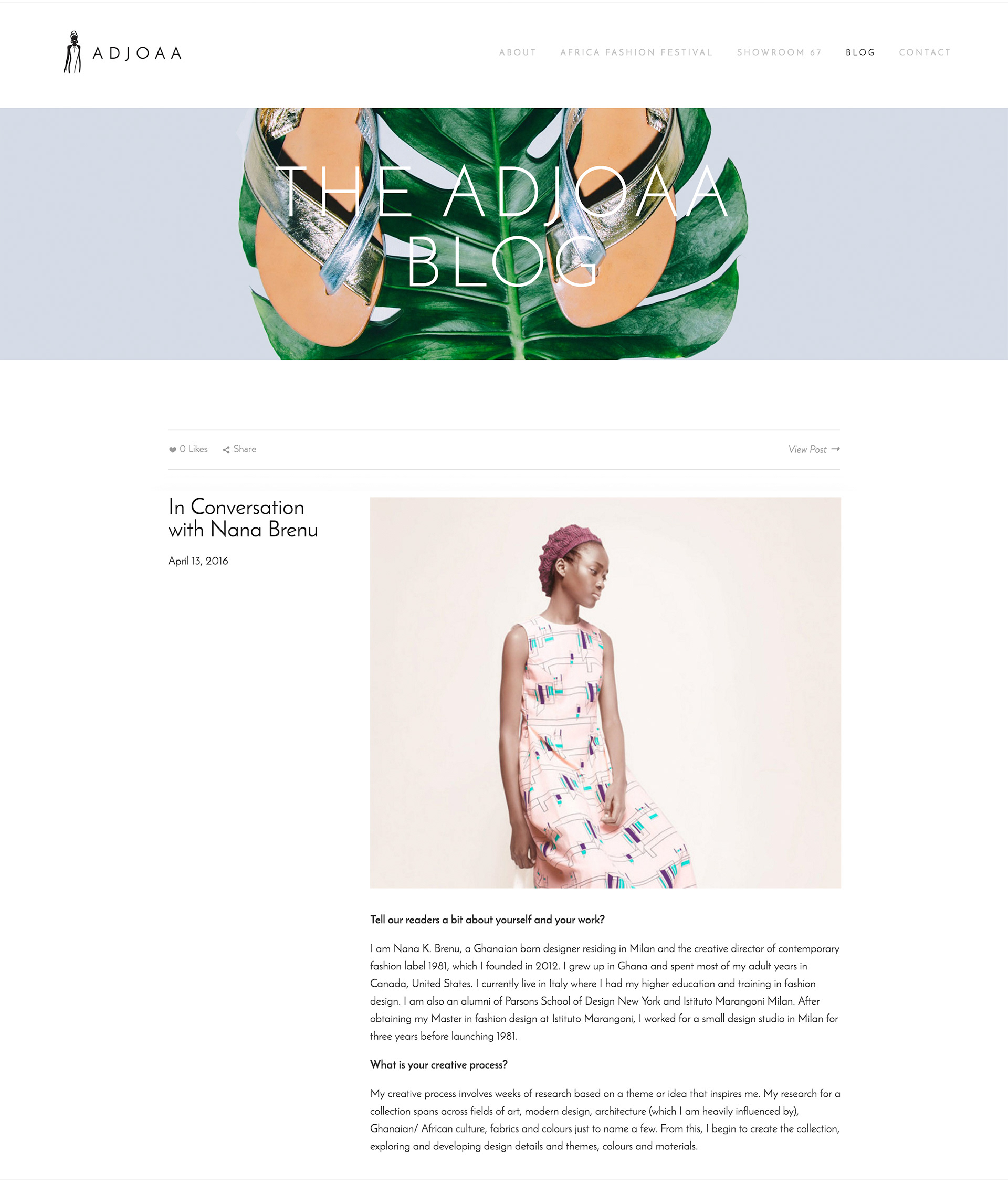Open the Africa Fashion Festival menu item
This screenshot has height=1183, width=1008.
click(x=636, y=52)
